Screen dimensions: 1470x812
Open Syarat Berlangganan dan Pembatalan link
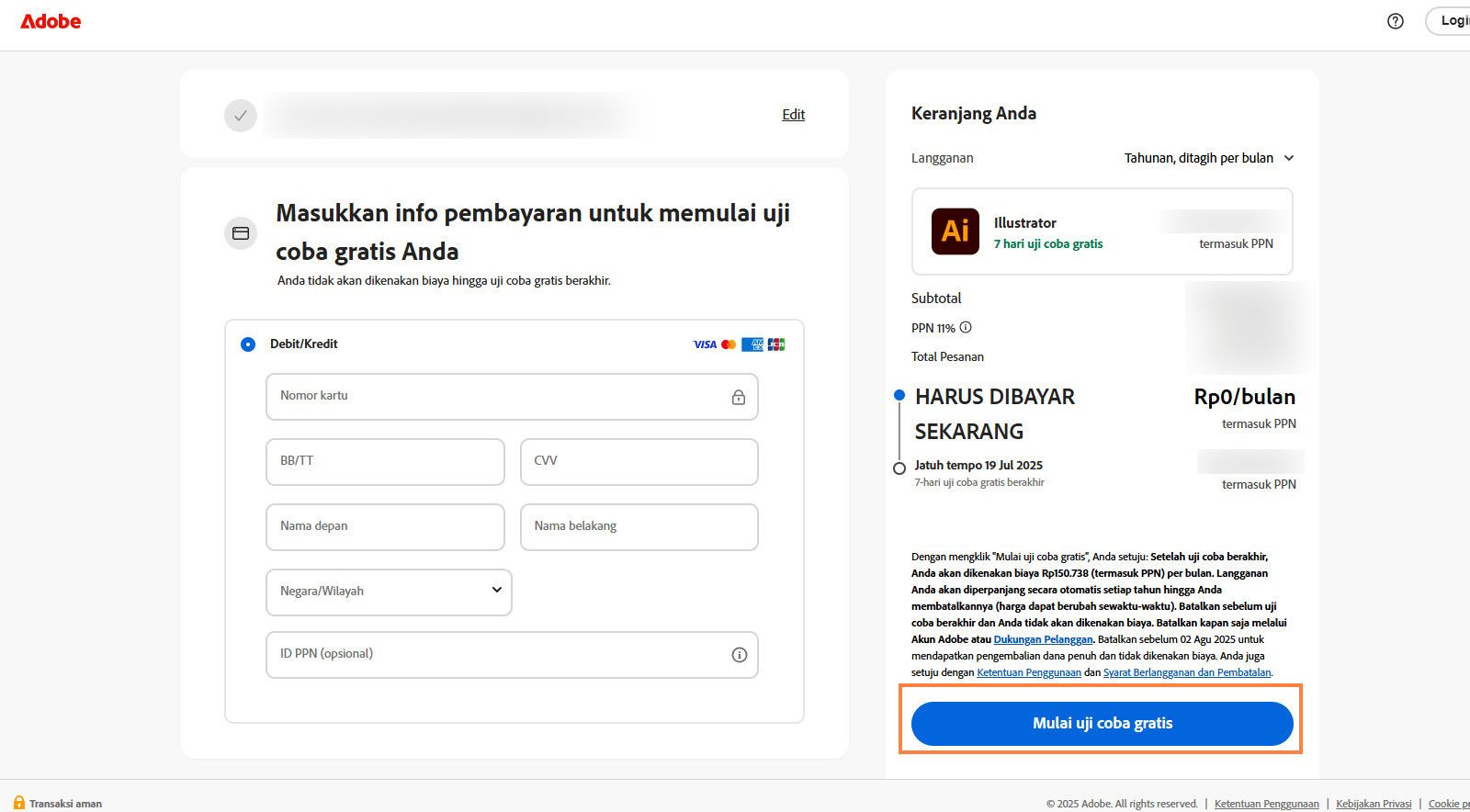click(1186, 672)
